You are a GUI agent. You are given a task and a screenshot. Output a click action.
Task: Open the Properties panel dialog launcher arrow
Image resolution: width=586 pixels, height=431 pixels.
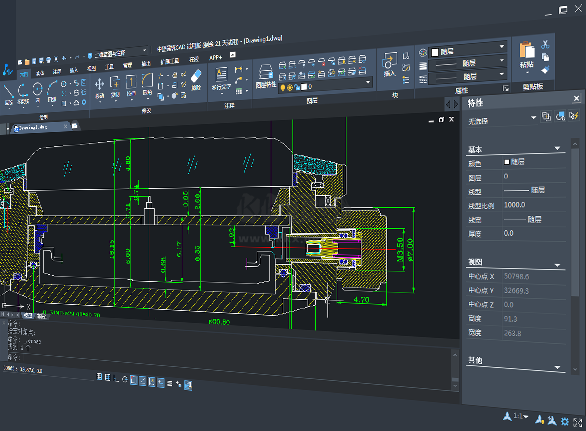(x=506, y=88)
